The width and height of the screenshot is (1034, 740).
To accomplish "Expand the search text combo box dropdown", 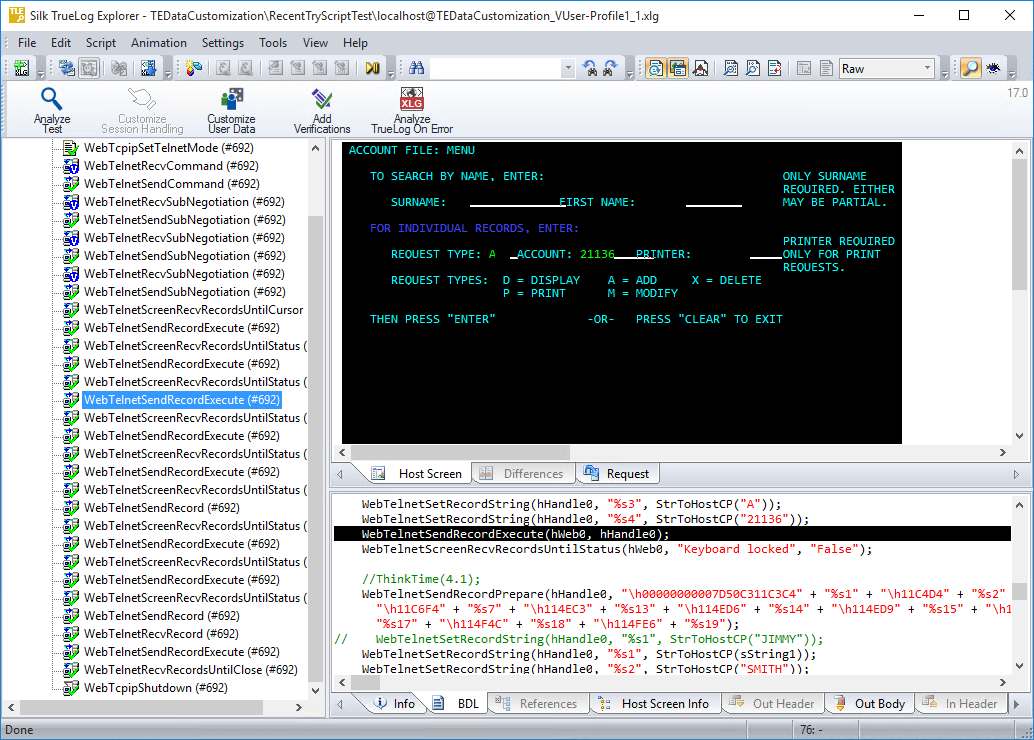I will click(568, 68).
